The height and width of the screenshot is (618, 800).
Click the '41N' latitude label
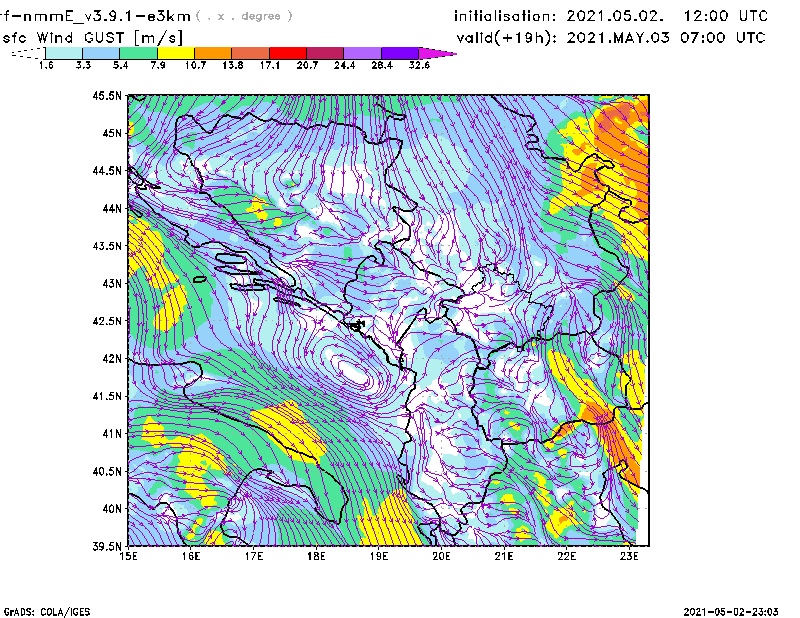(x=112, y=434)
